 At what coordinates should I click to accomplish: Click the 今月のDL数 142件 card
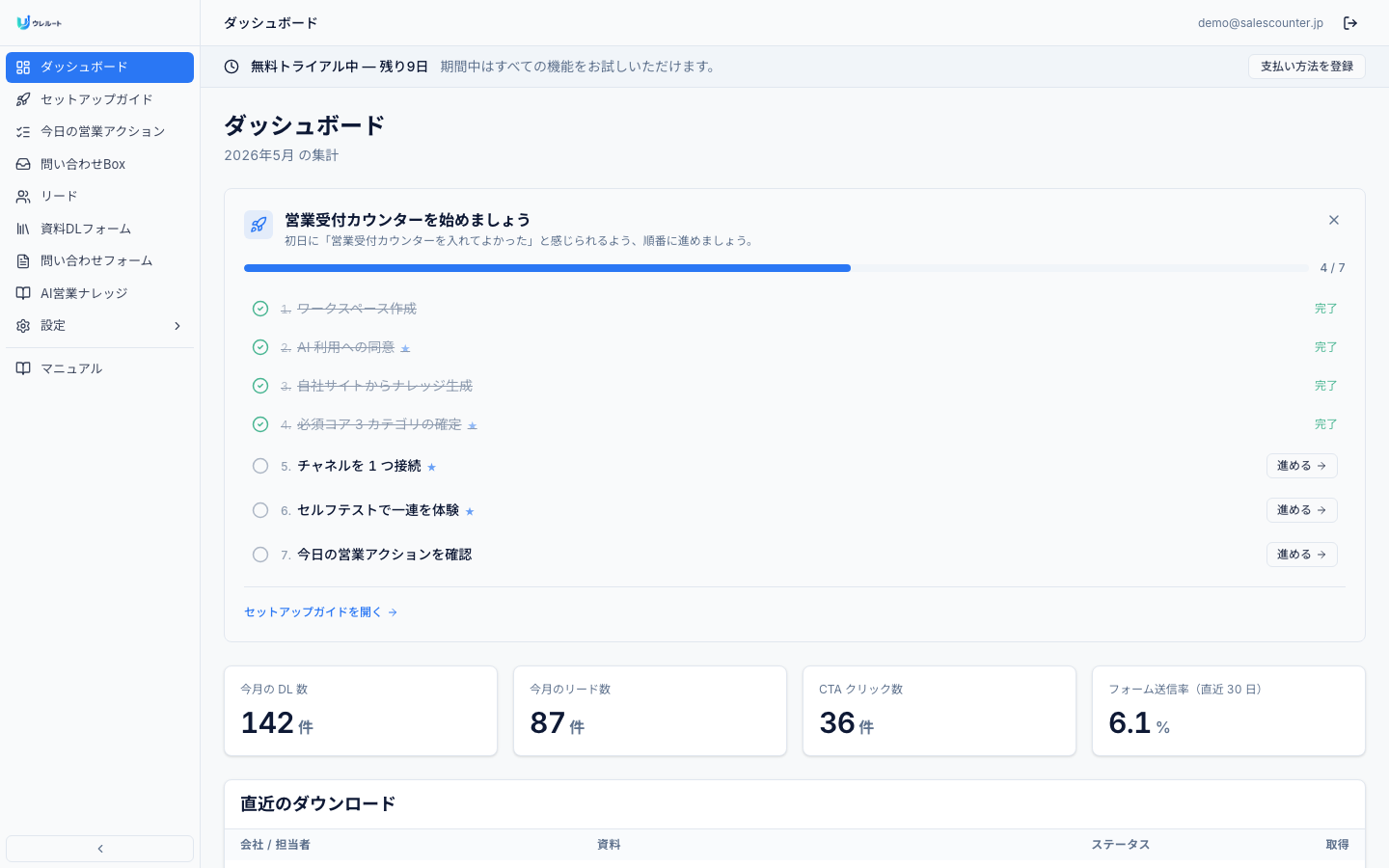(361, 711)
